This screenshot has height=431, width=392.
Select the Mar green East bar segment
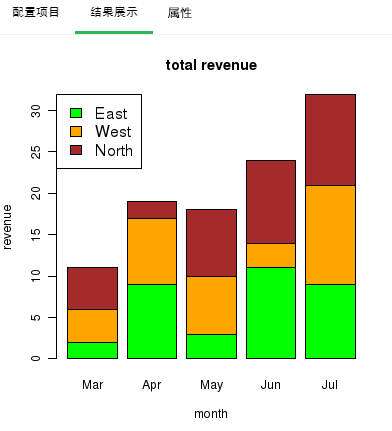tap(92, 350)
